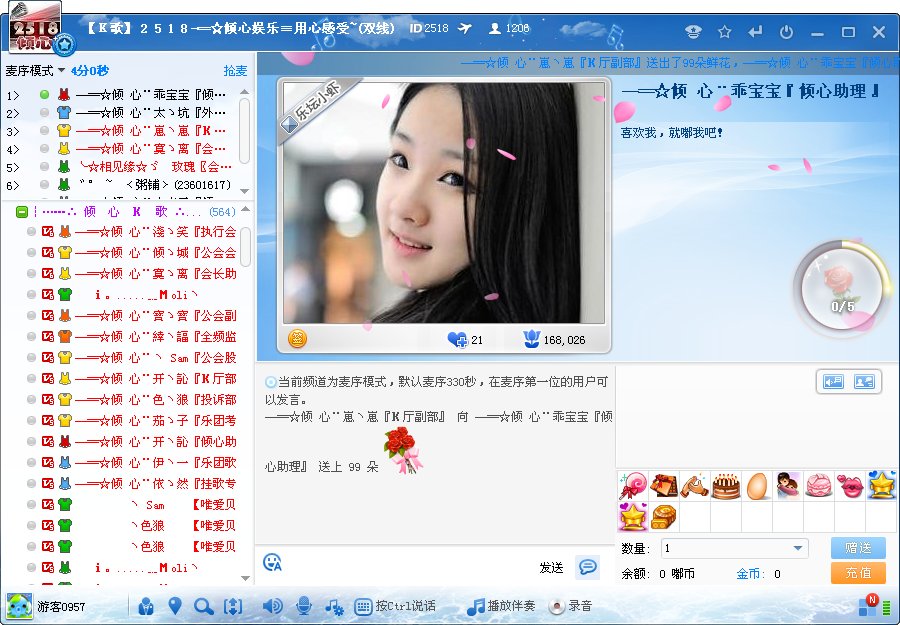Image resolution: width=900 pixels, height=625 pixels.
Task: Open the search magnifier tool
Action: coord(204,606)
